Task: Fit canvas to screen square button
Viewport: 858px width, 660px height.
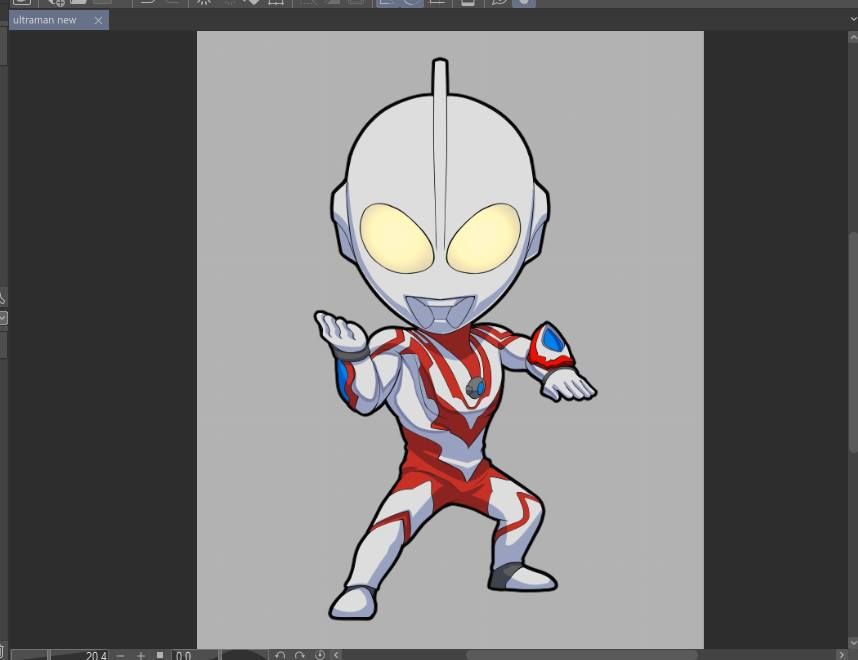Action: 160,655
